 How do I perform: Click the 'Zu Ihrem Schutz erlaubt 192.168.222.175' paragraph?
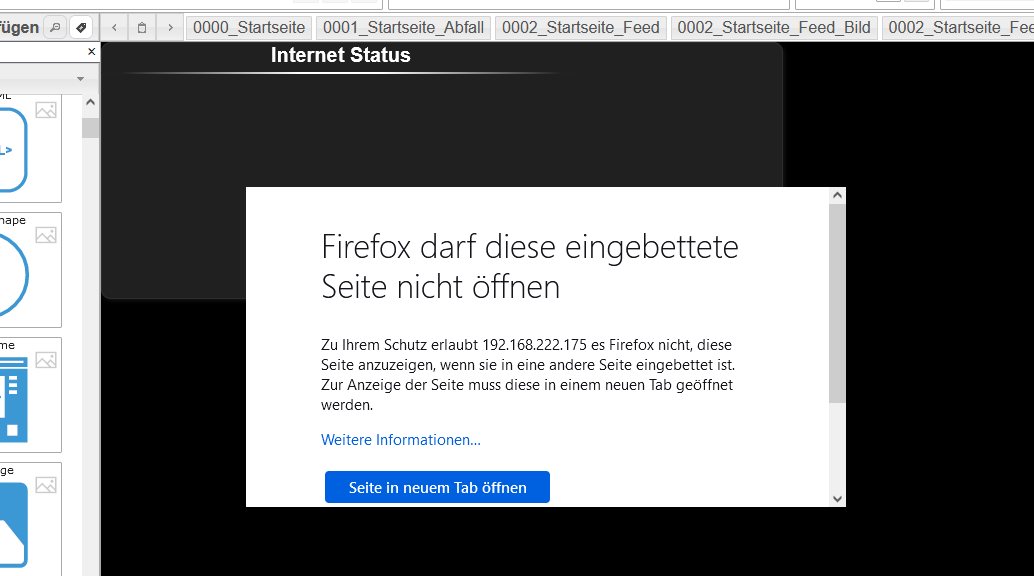pyautogui.click(x=528, y=375)
